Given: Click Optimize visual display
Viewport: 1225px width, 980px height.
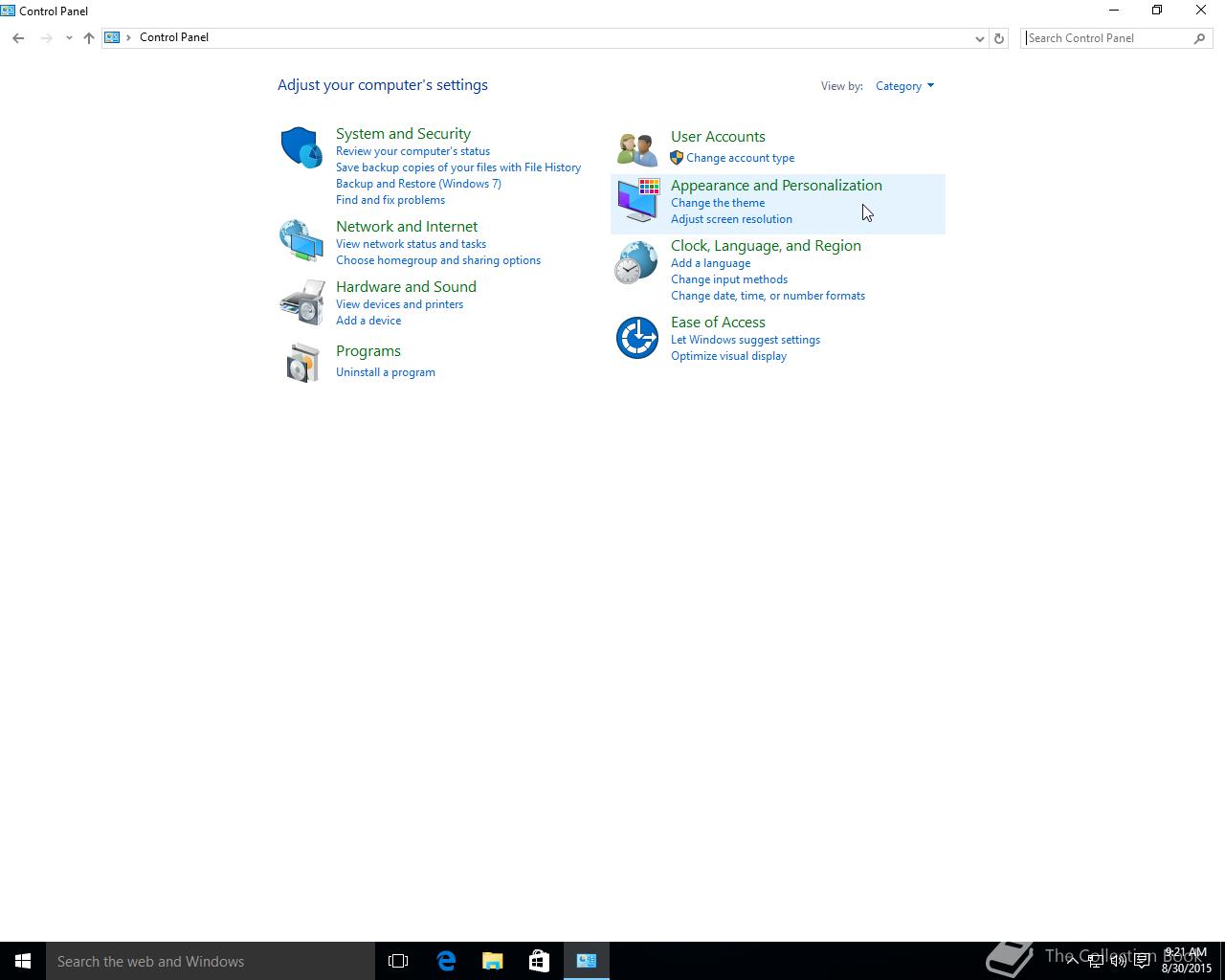Looking at the screenshot, I should tap(728, 356).
